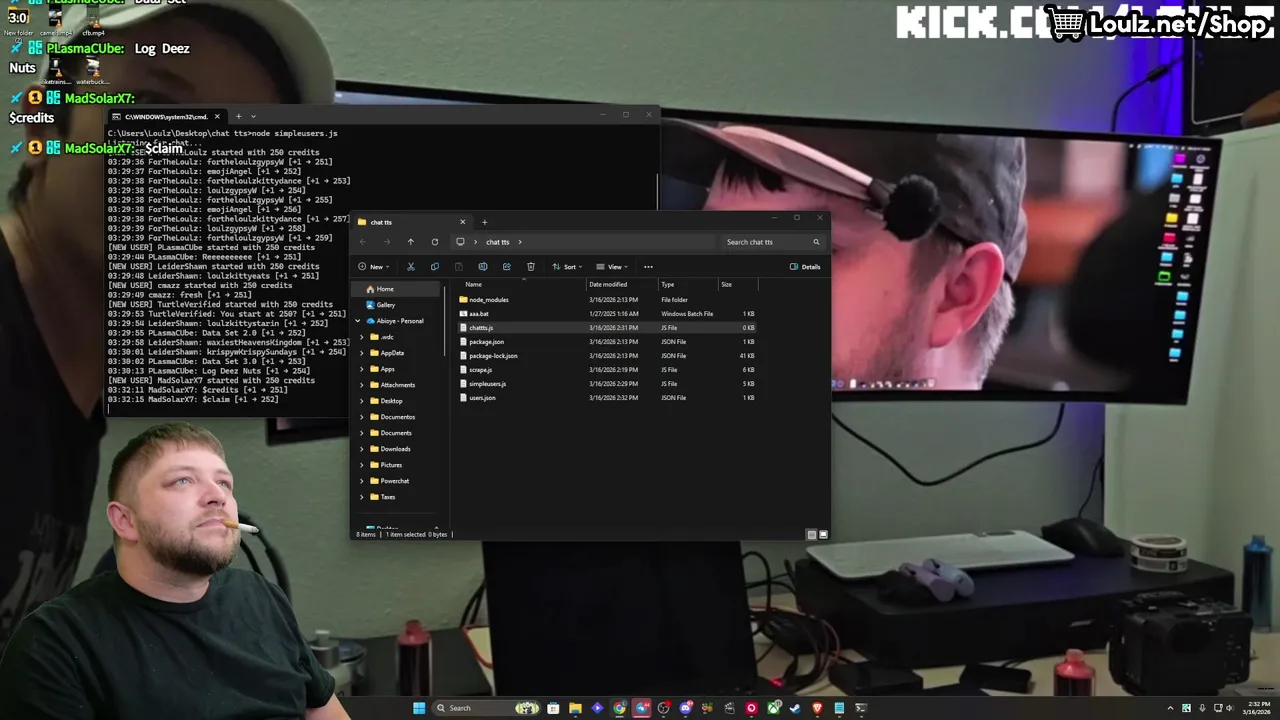Expand the Powerchat folder in sidebar
The width and height of the screenshot is (1280, 720).
coord(362,481)
